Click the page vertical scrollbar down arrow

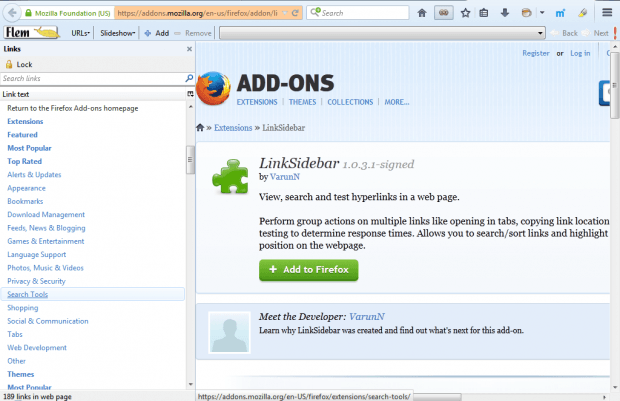point(615,387)
